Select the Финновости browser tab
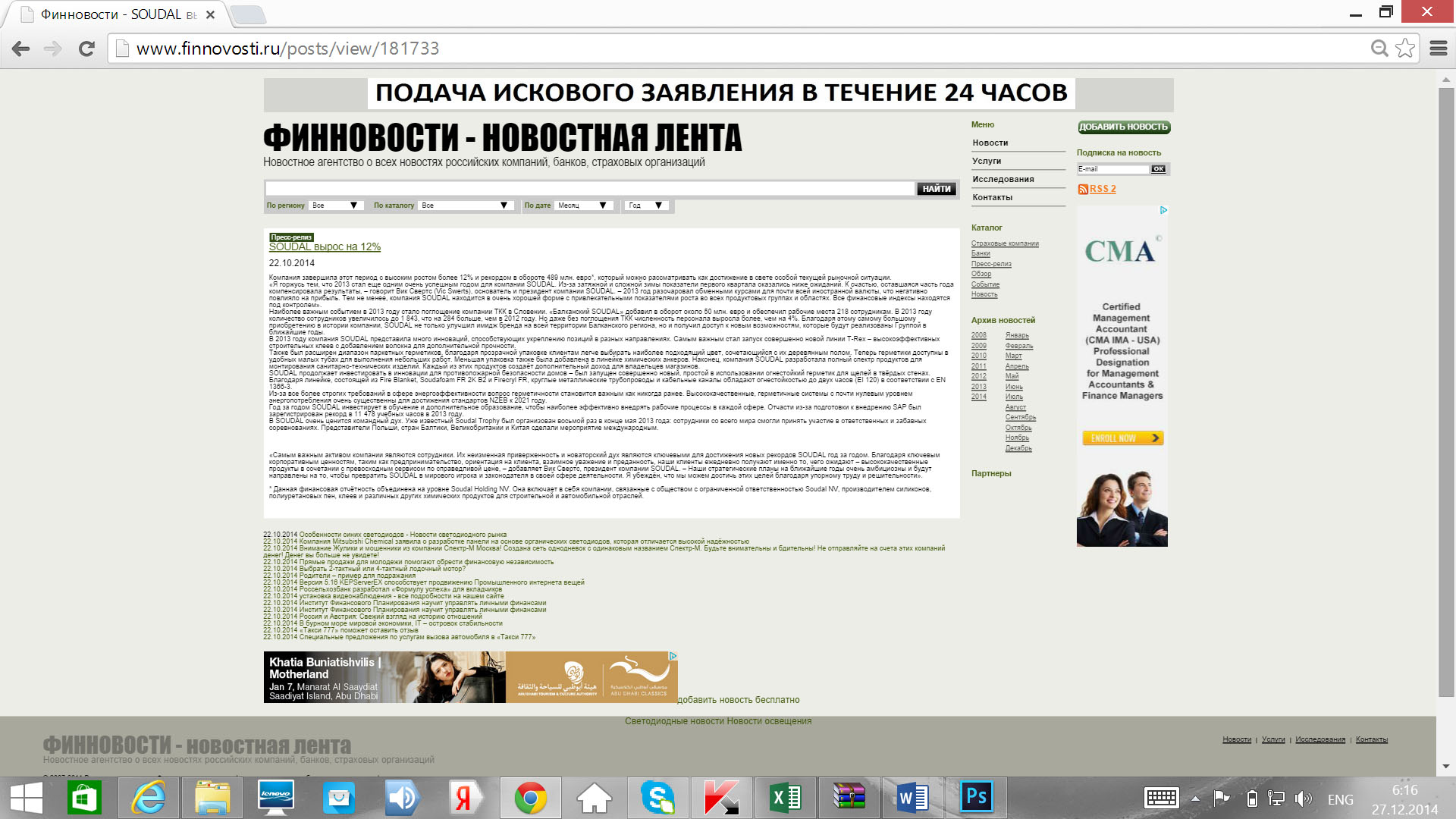 (x=118, y=14)
